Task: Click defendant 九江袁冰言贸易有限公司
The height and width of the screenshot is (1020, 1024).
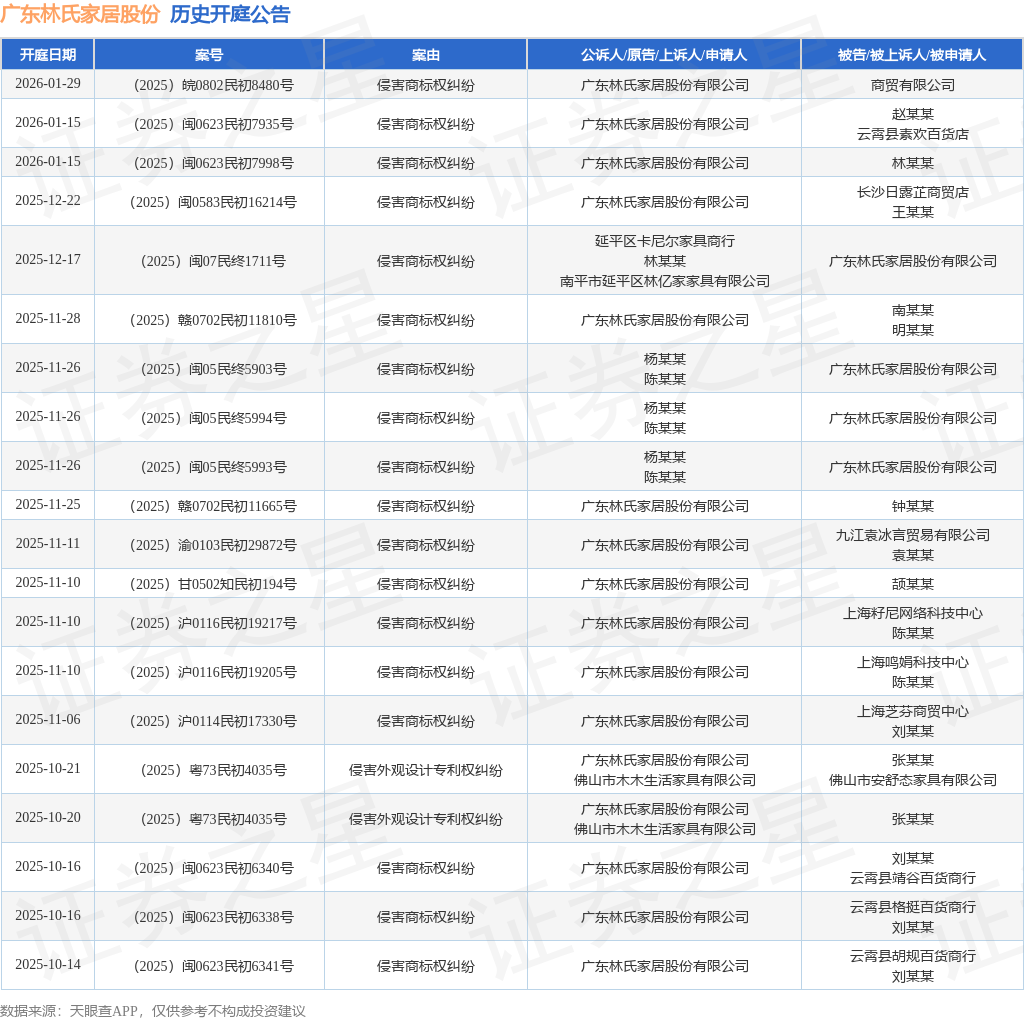Action: (912, 535)
